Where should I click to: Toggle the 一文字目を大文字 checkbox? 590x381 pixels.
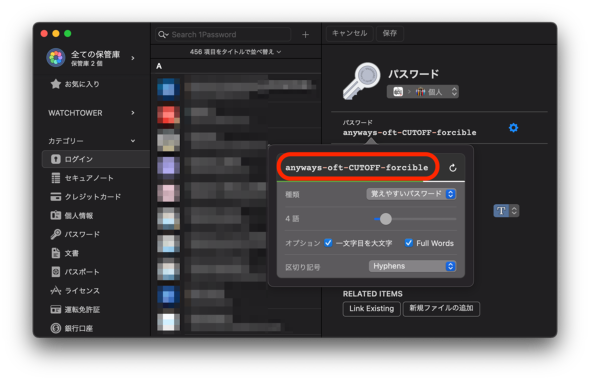coord(328,243)
